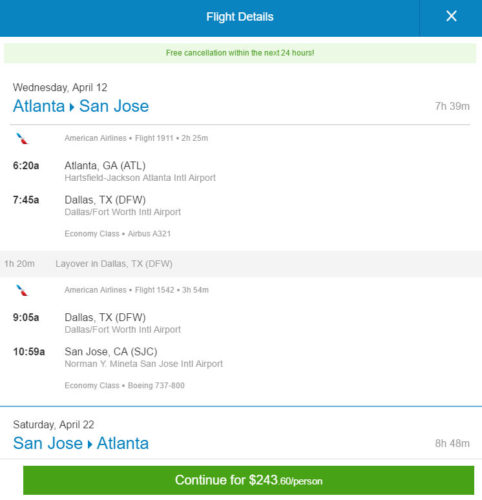This screenshot has height=500, width=482.
Task: Click Layover in Dallas, TX (DFW) row
Action: coord(241,264)
